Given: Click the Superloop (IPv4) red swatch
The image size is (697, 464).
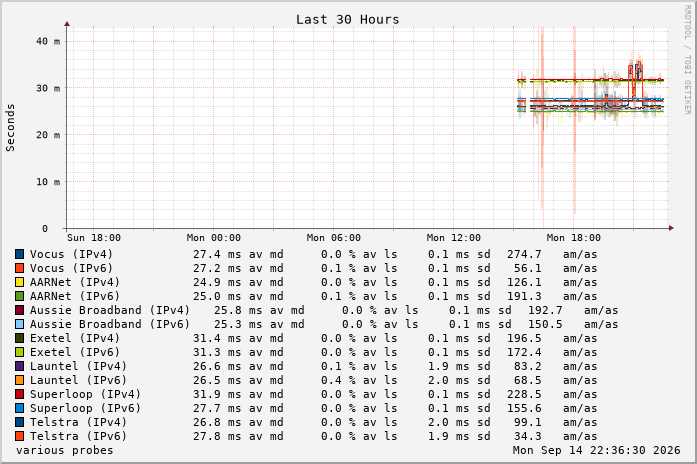Looking at the screenshot, I should (20, 394).
